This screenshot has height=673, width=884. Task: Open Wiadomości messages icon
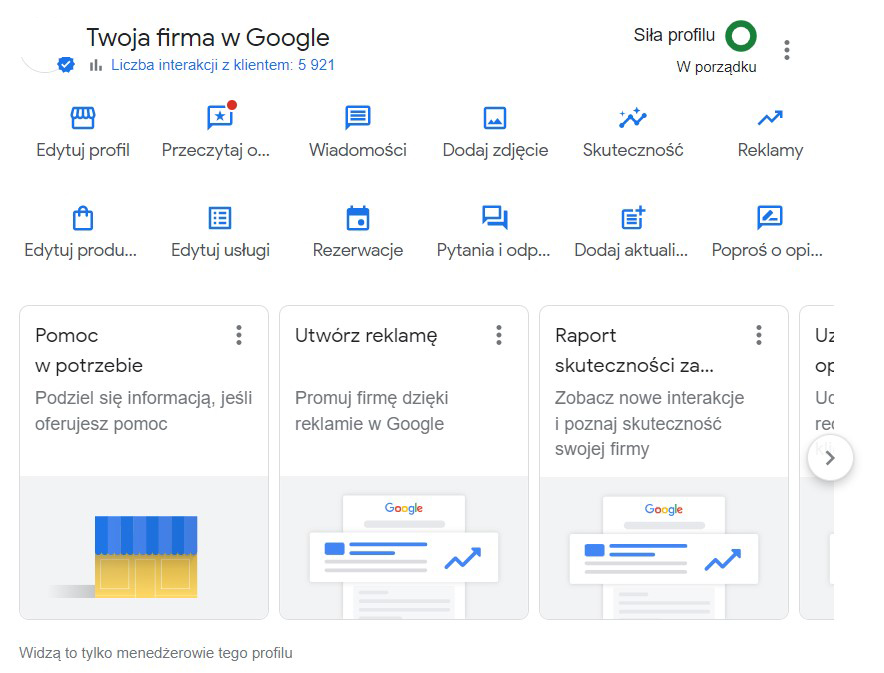point(357,117)
